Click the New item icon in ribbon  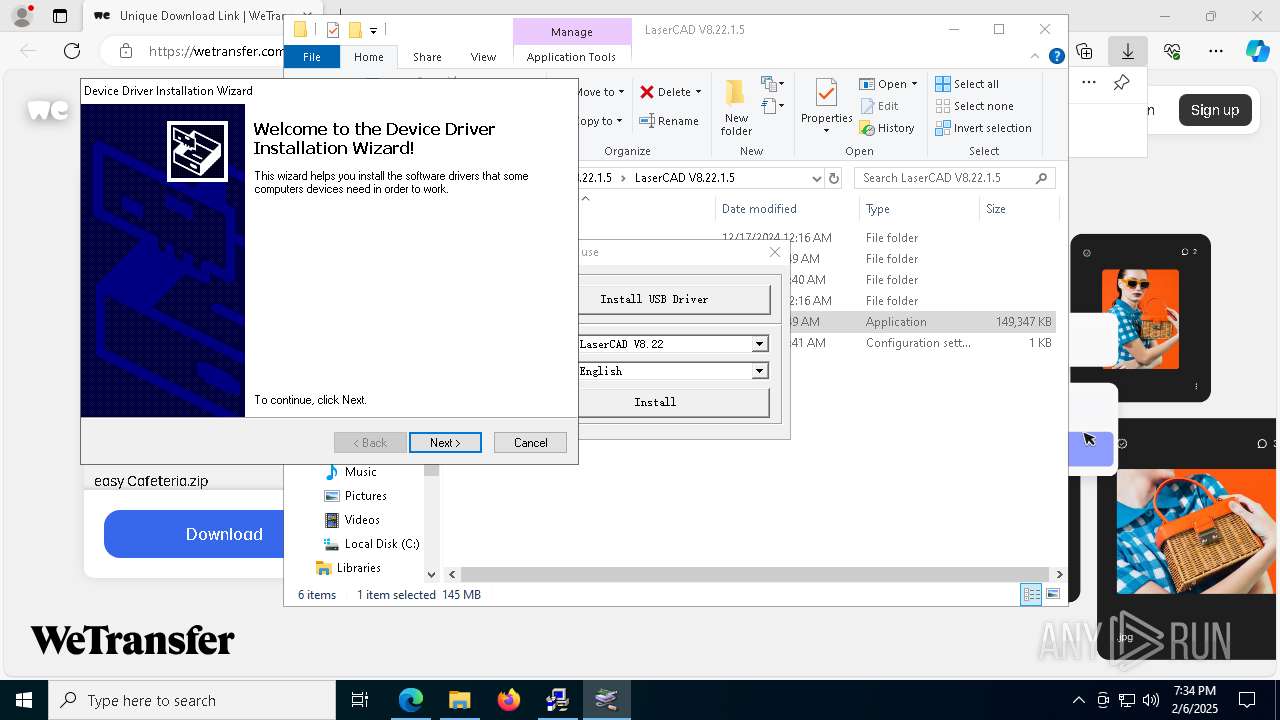point(772,84)
